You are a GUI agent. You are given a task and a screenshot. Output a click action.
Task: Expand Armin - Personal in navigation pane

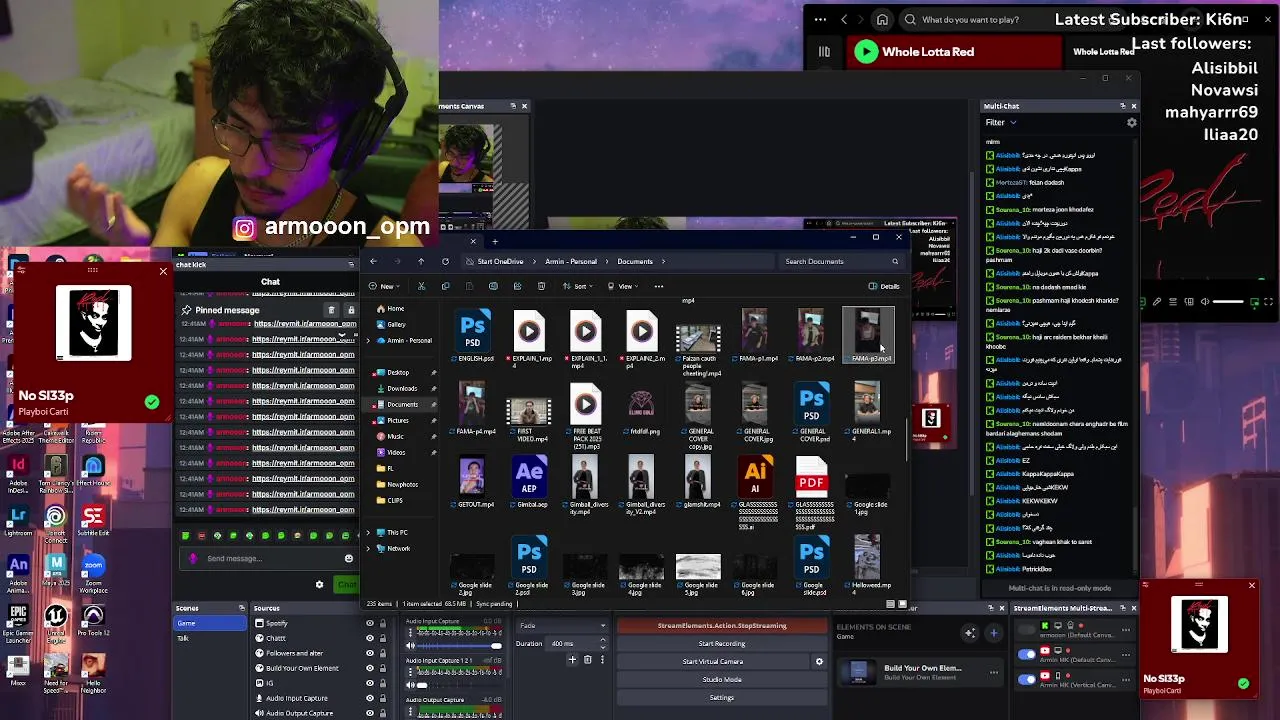click(x=368, y=341)
